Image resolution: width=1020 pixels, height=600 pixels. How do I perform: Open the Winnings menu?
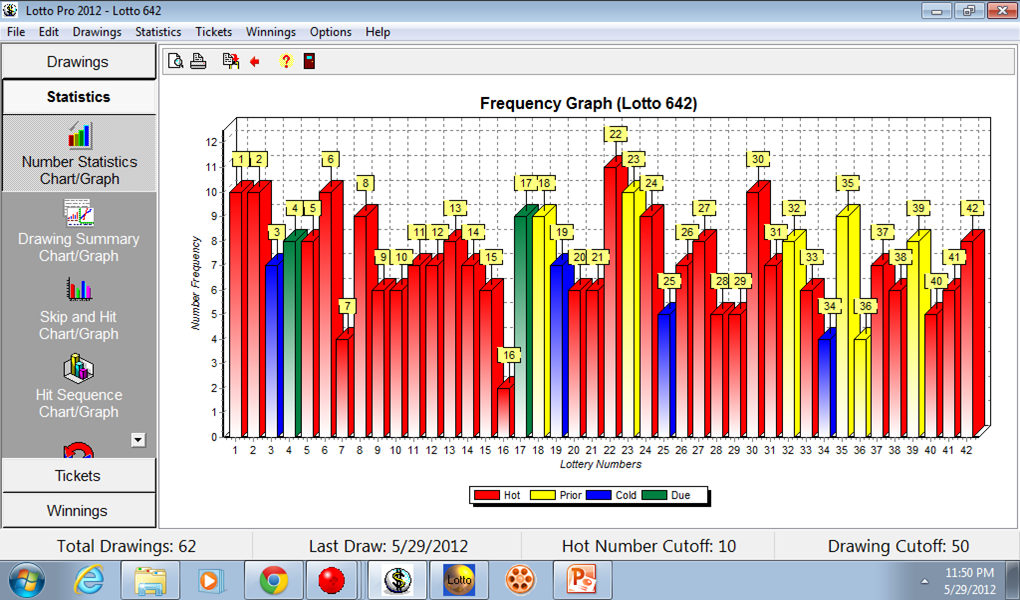click(271, 32)
